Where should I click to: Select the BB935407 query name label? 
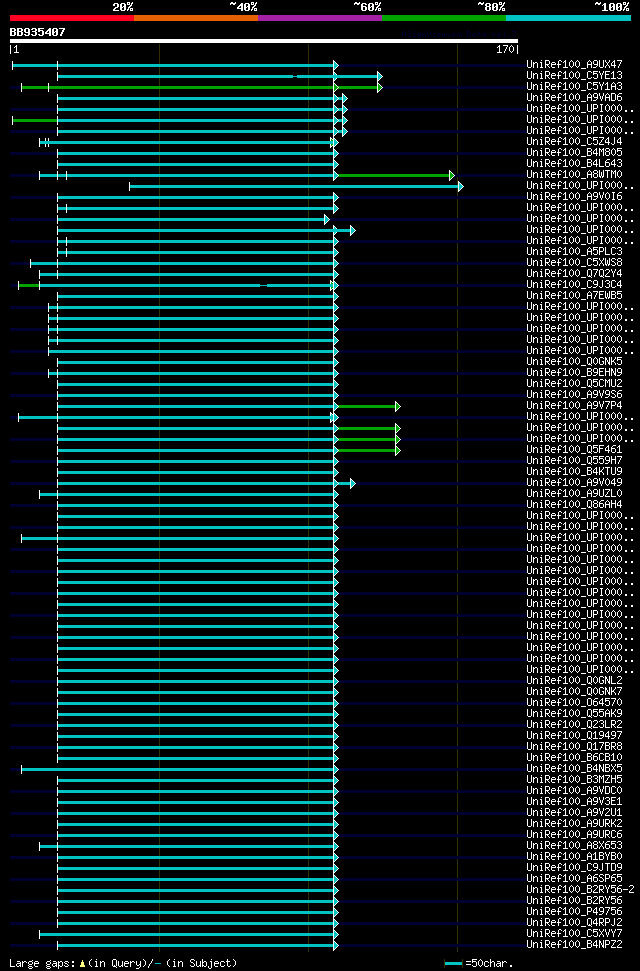pos(37,32)
